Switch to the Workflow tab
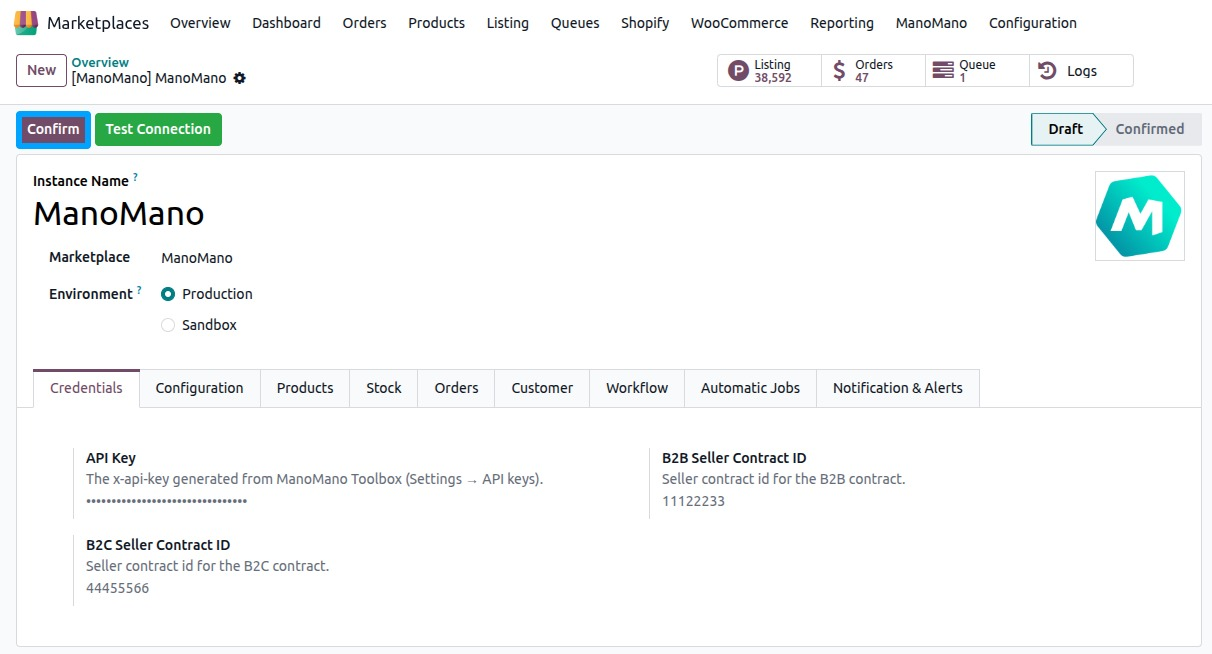The height and width of the screenshot is (654, 1212). tap(637, 388)
